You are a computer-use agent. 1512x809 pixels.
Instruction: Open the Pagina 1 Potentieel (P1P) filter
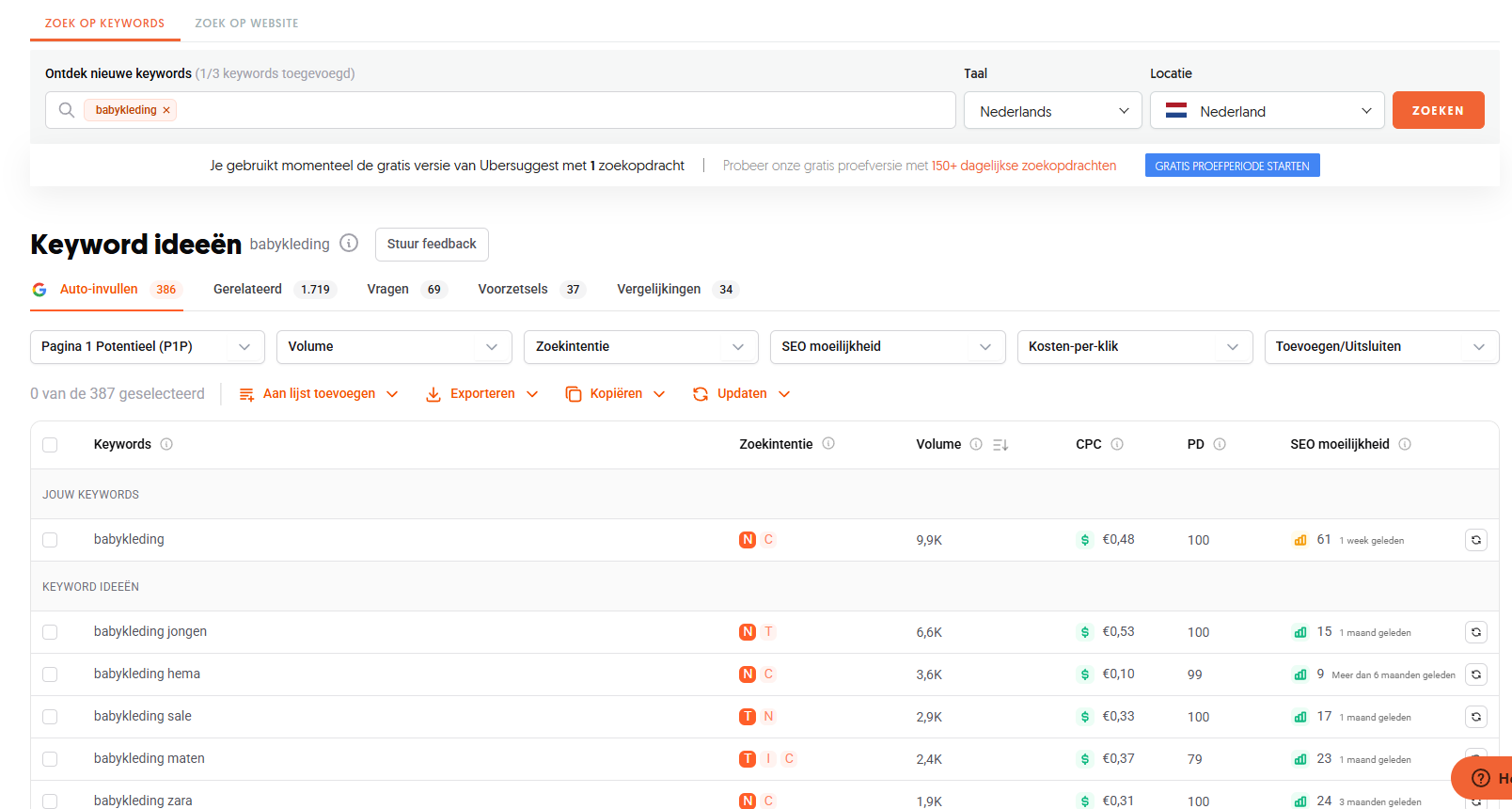click(x=148, y=347)
